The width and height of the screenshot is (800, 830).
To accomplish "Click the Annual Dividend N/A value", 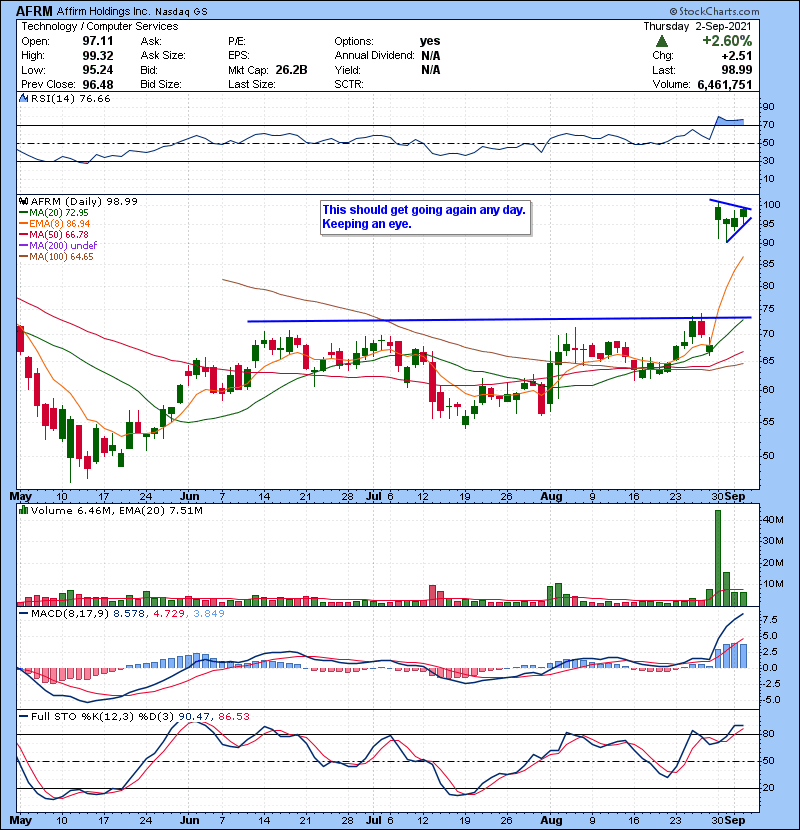I will point(430,56).
